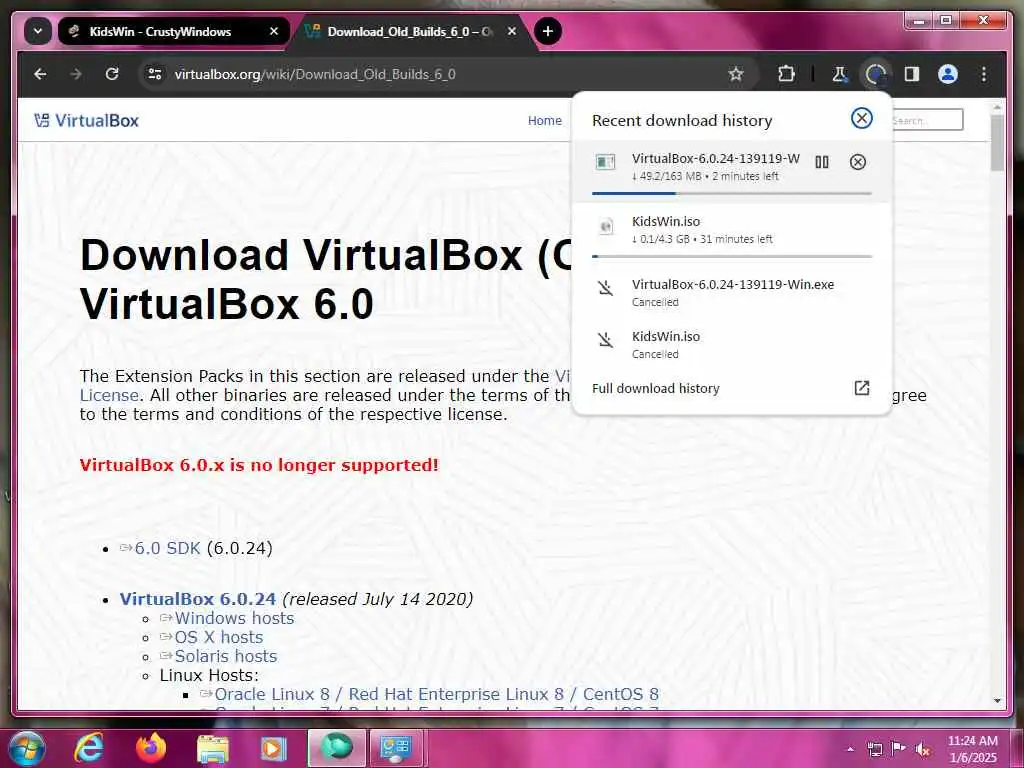Open the Chrome three-dot menu
The width and height of the screenshot is (1024, 768).
point(984,74)
